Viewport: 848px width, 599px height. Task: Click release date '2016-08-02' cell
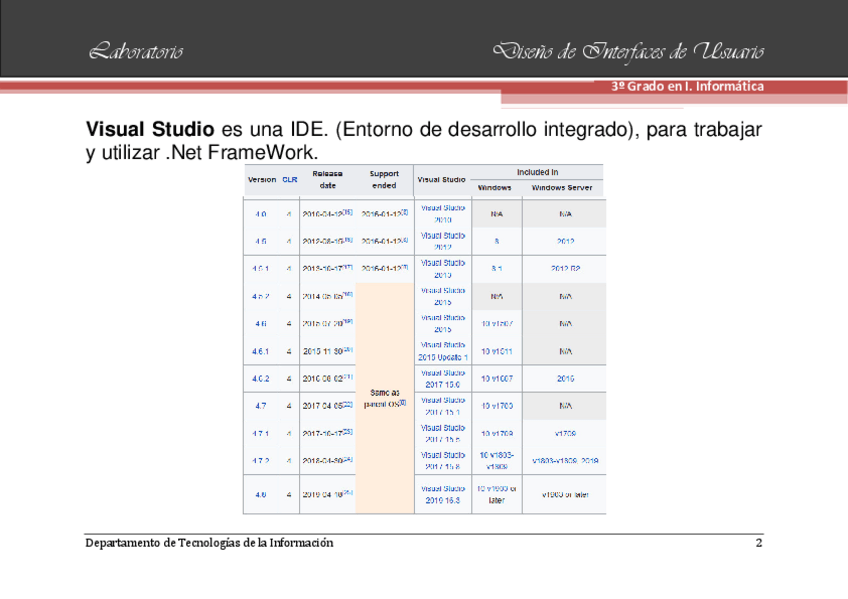[x=328, y=379]
